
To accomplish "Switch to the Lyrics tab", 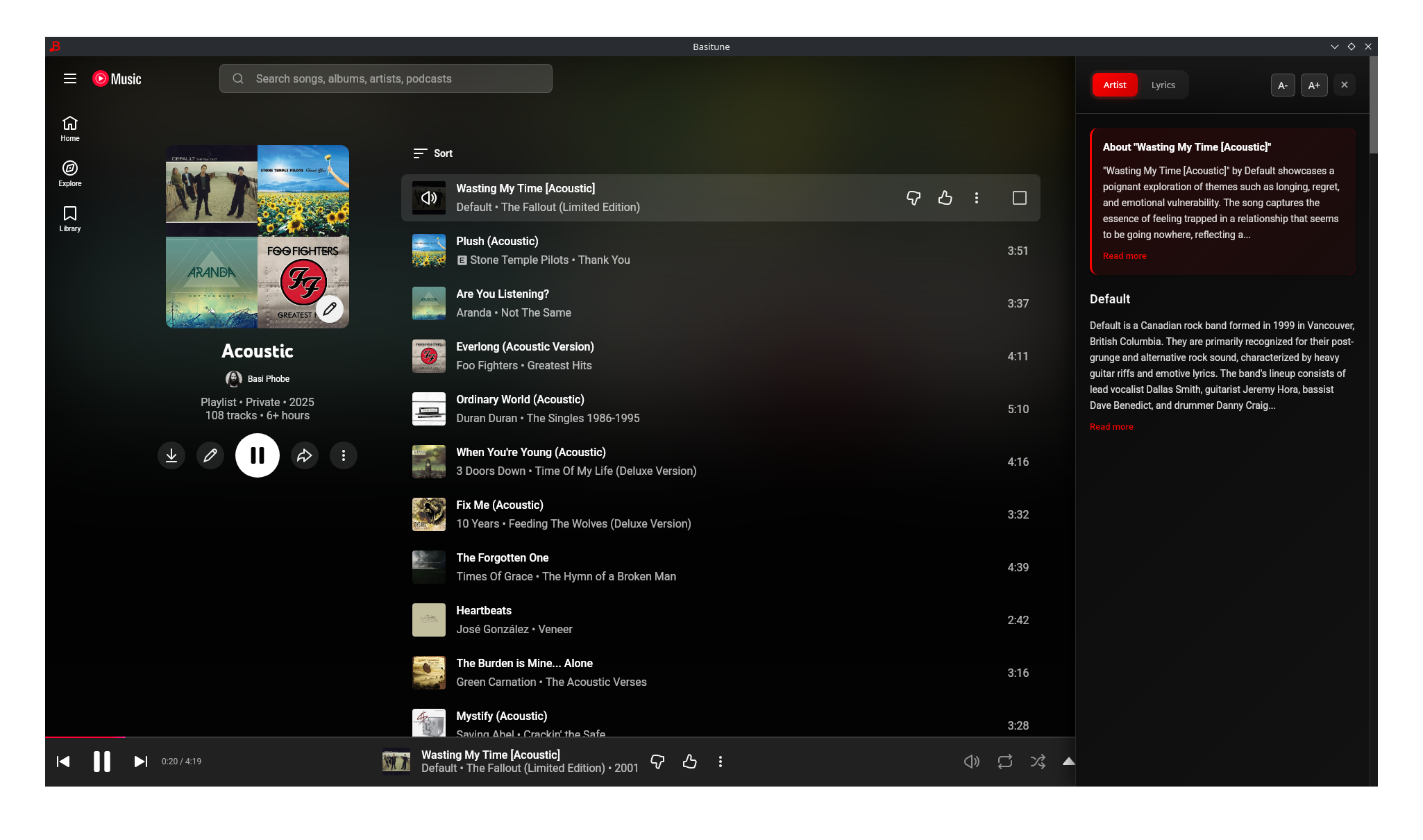I will [1163, 85].
